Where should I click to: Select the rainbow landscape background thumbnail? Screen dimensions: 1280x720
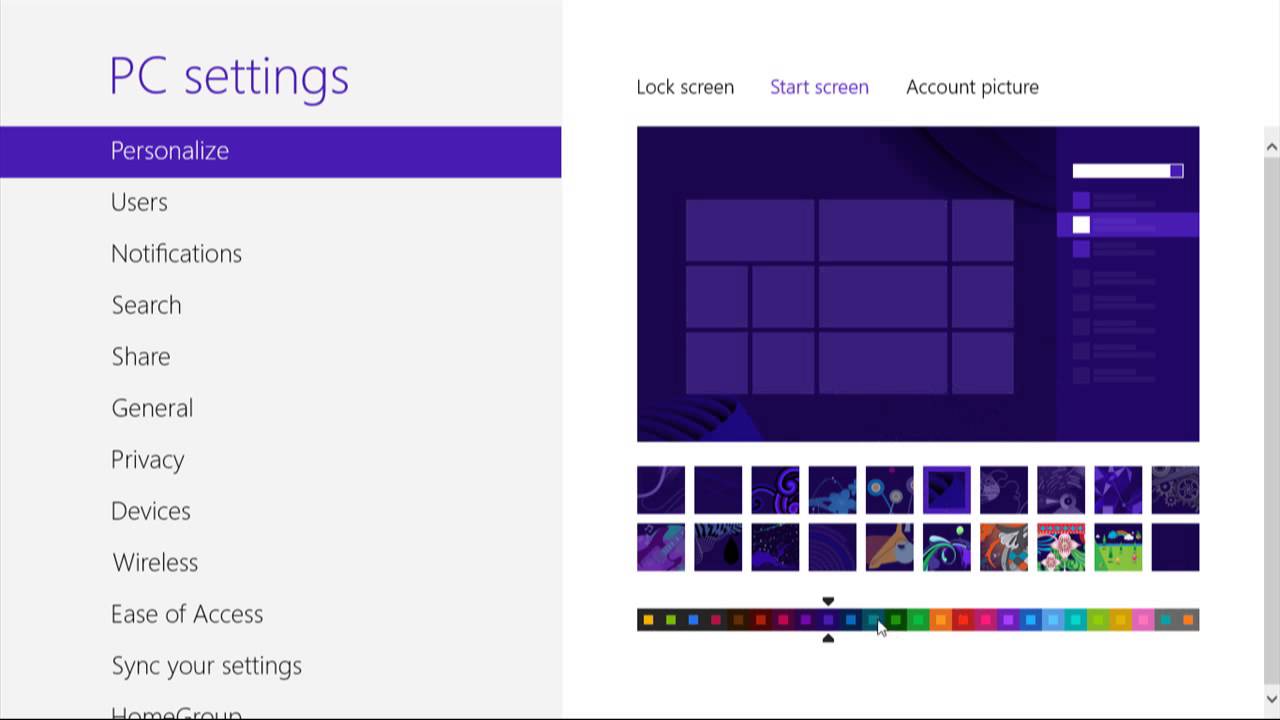tap(1118, 547)
